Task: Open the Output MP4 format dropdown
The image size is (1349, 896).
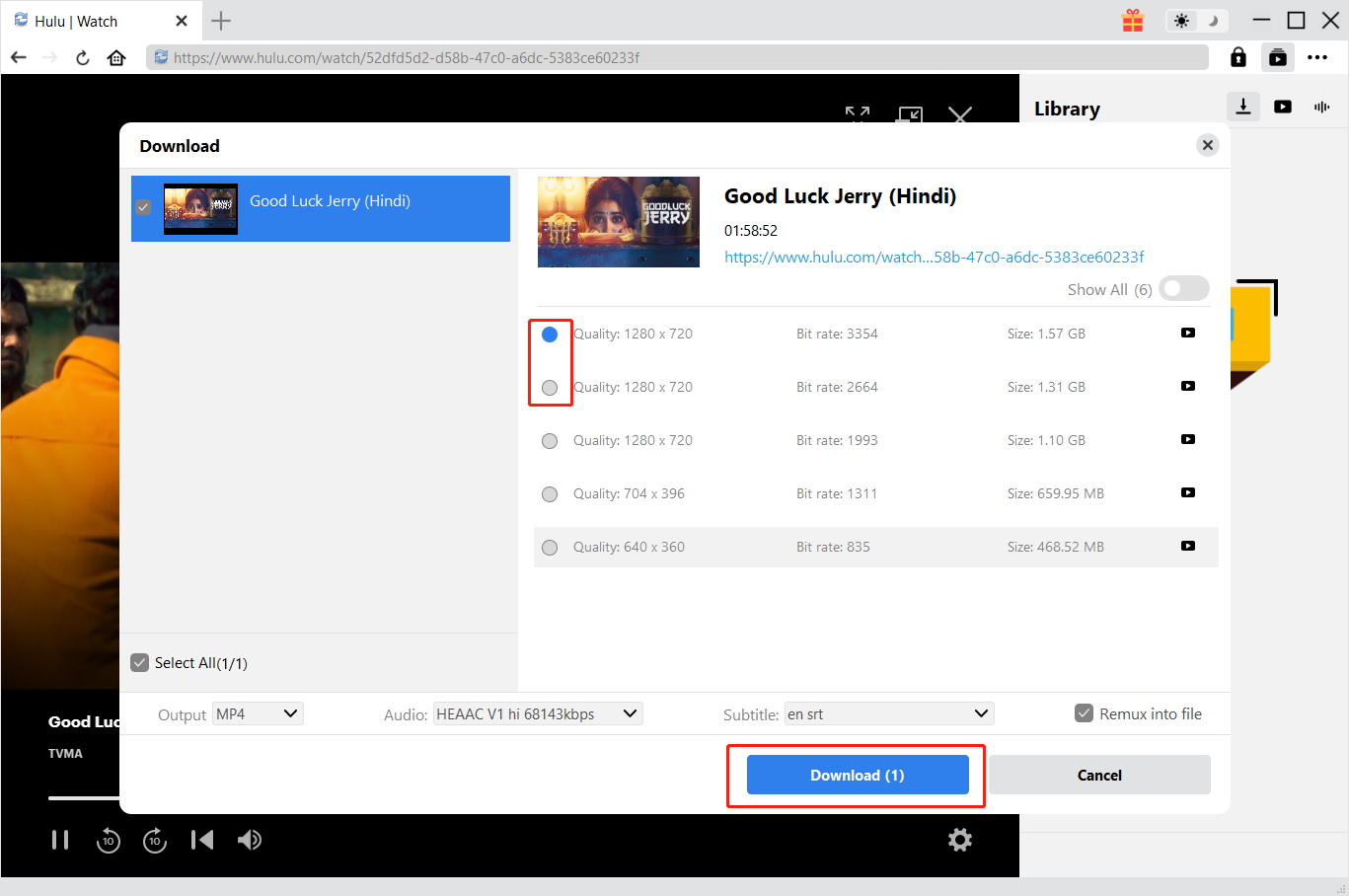Action: tap(258, 713)
